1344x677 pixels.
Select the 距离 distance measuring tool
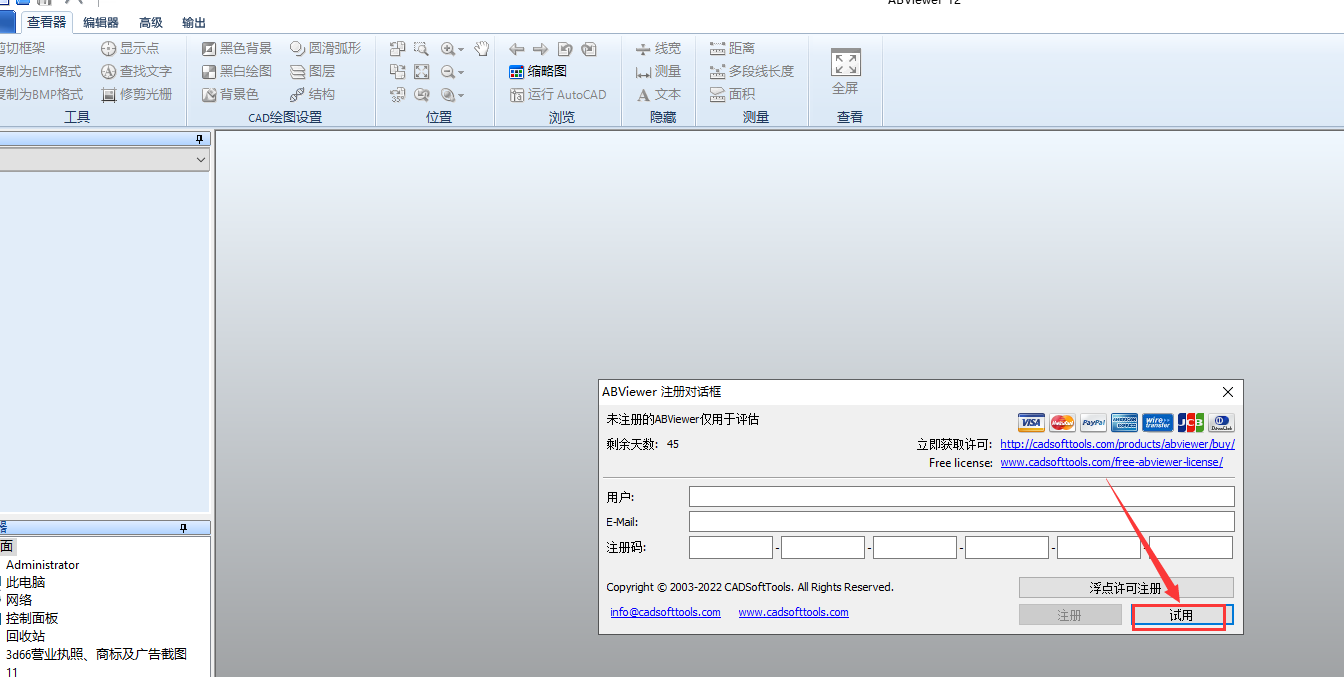click(732, 48)
